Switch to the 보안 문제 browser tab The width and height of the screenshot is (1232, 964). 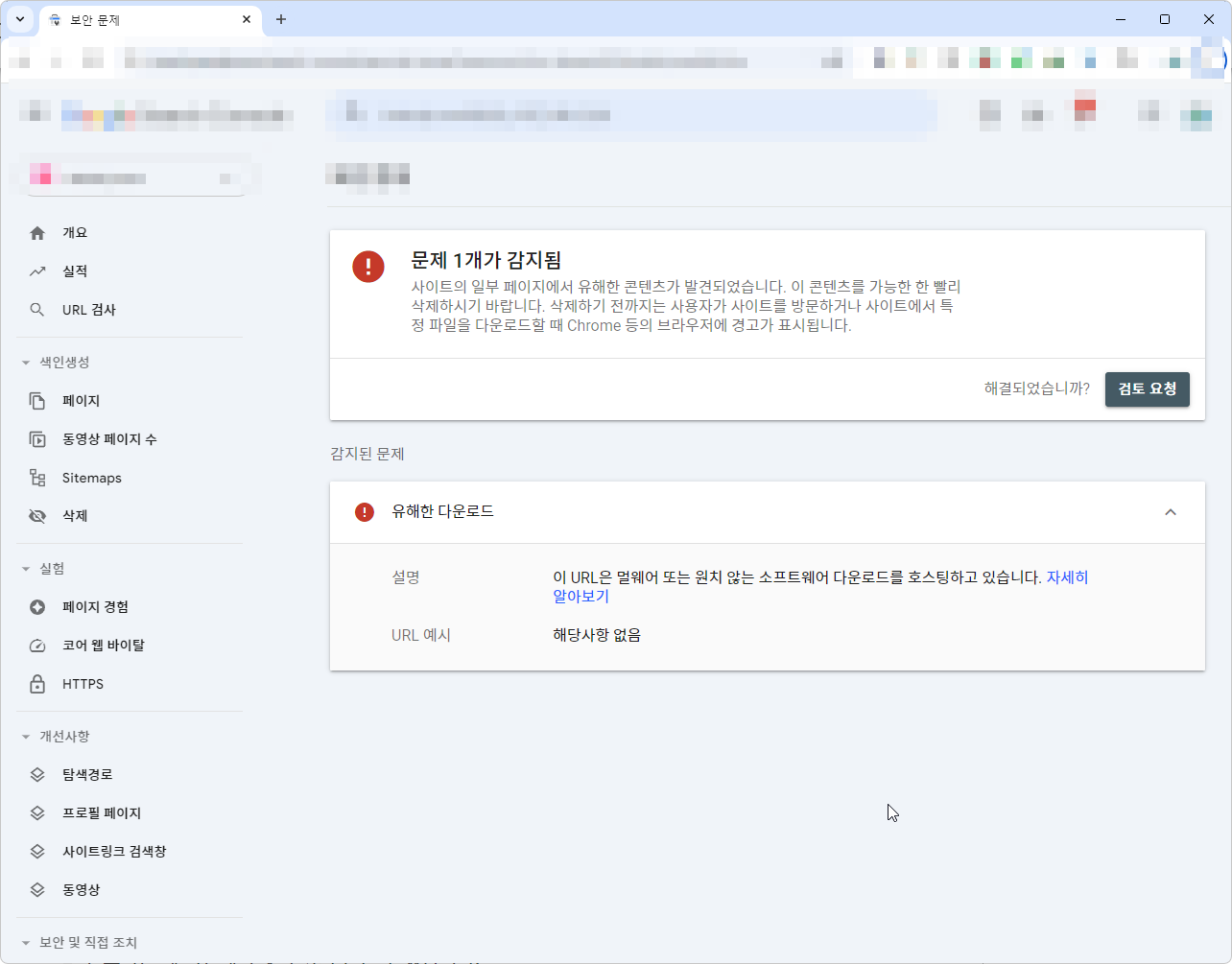click(x=134, y=19)
